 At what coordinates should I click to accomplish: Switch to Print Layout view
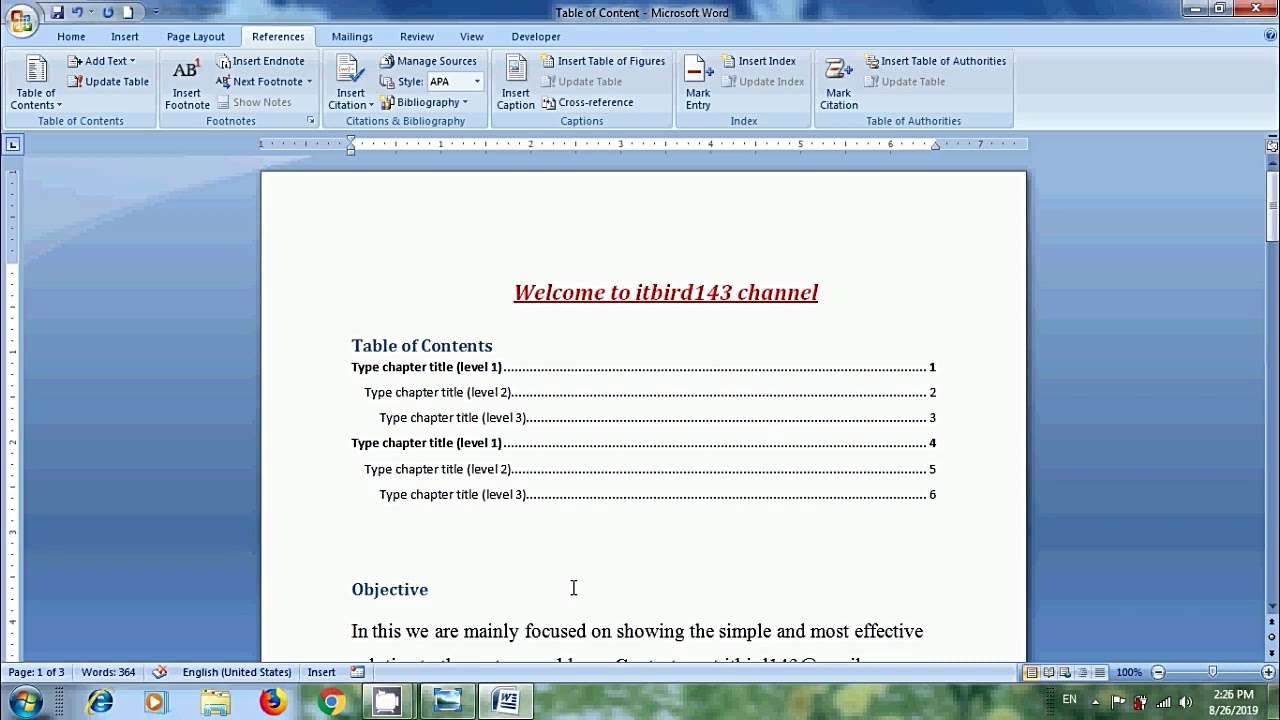coord(1032,673)
